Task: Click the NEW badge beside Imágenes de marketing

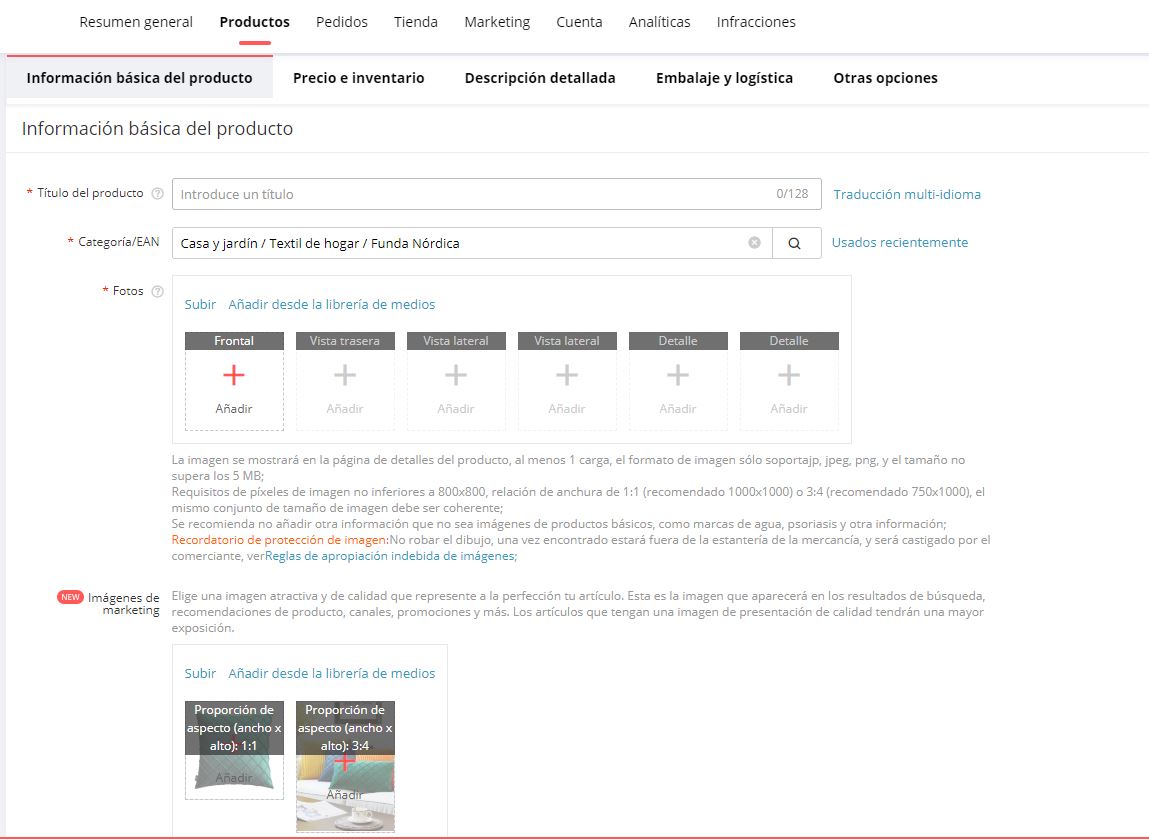Action: [70, 597]
